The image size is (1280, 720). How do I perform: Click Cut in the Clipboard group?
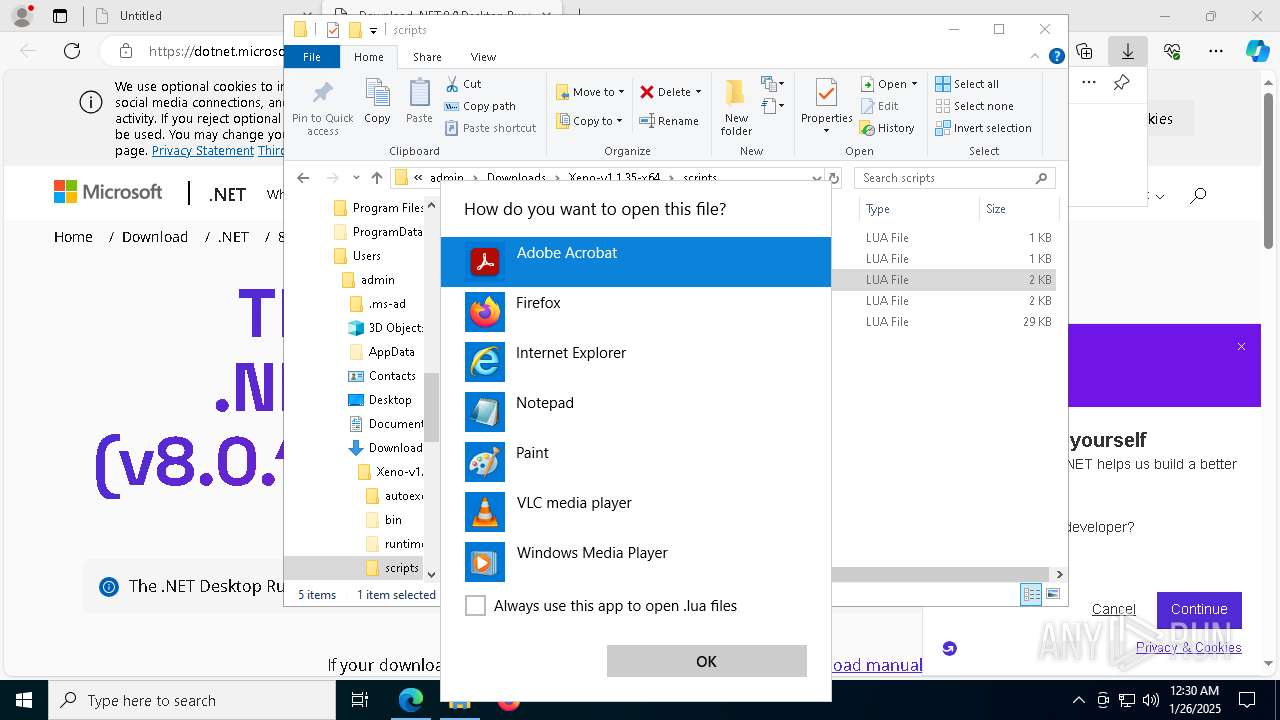click(x=463, y=84)
